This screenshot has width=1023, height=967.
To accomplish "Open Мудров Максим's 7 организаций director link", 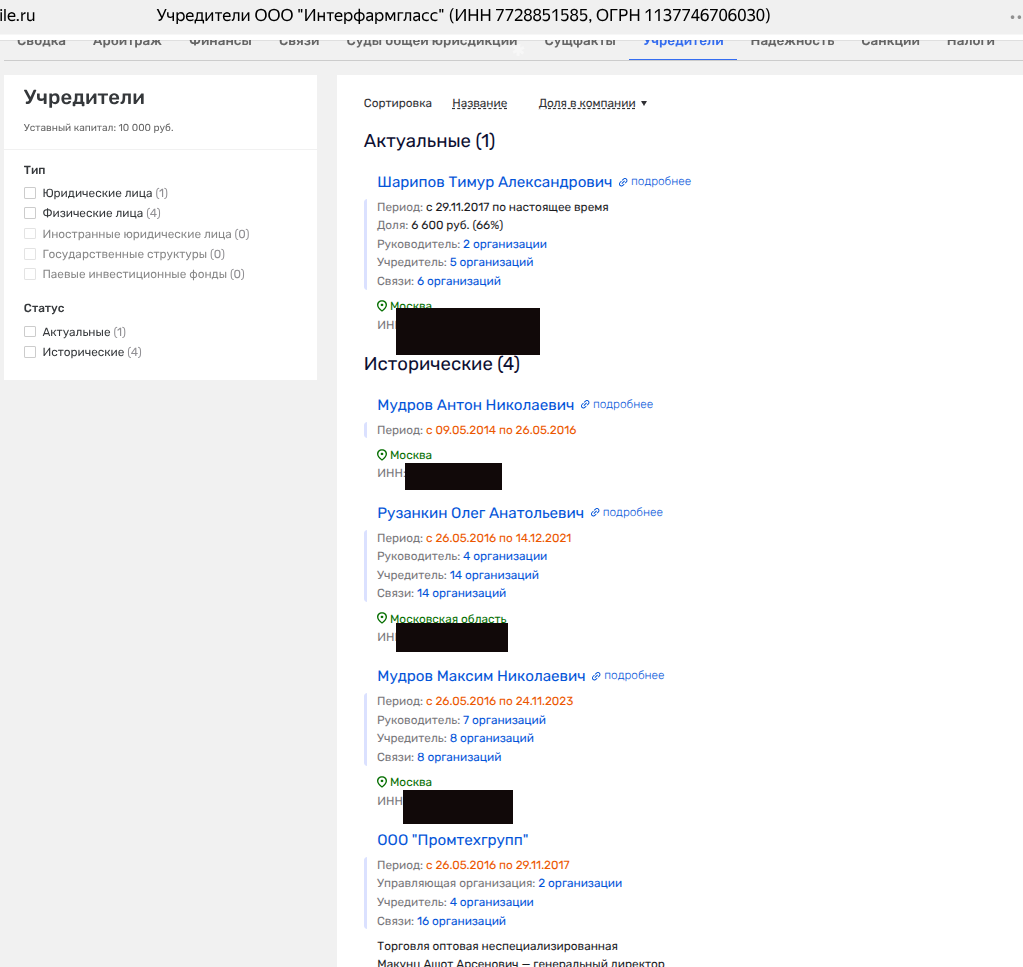I will point(504,720).
